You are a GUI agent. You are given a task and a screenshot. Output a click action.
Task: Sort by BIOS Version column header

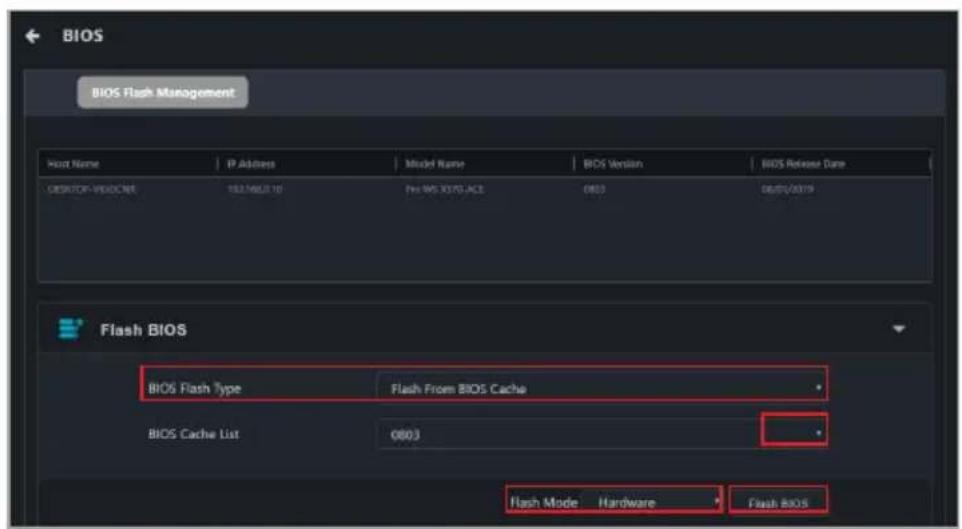point(613,164)
